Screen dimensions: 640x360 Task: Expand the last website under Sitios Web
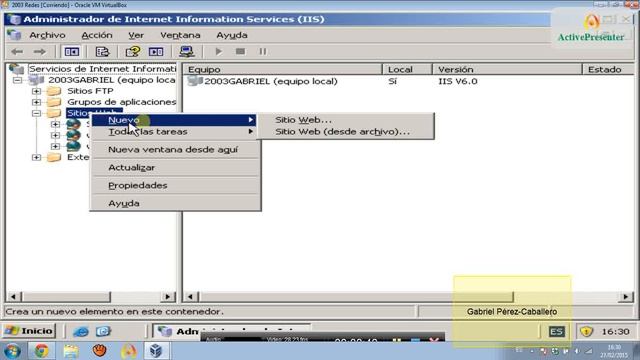click(56, 146)
